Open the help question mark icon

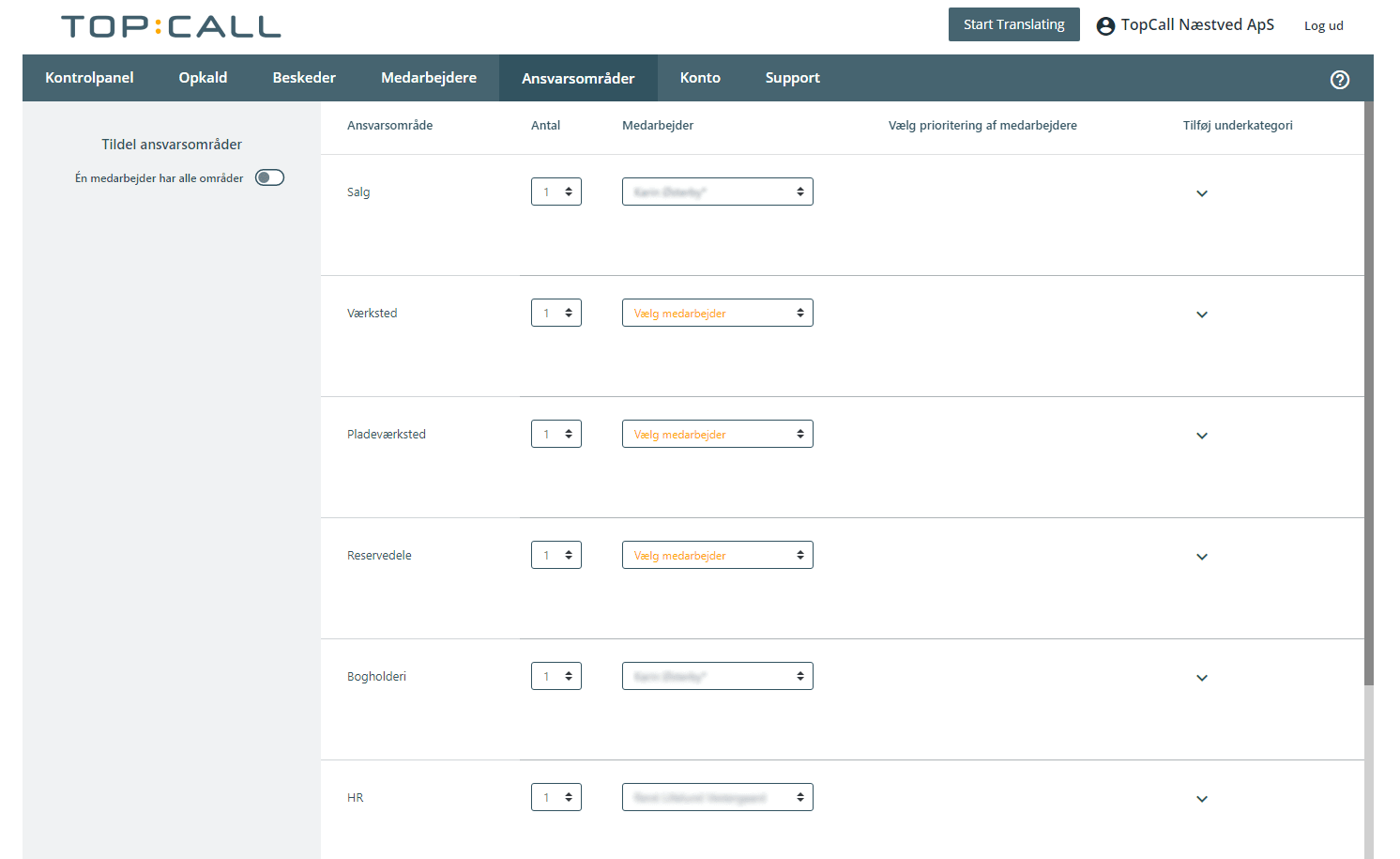pyautogui.click(x=1340, y=80)
